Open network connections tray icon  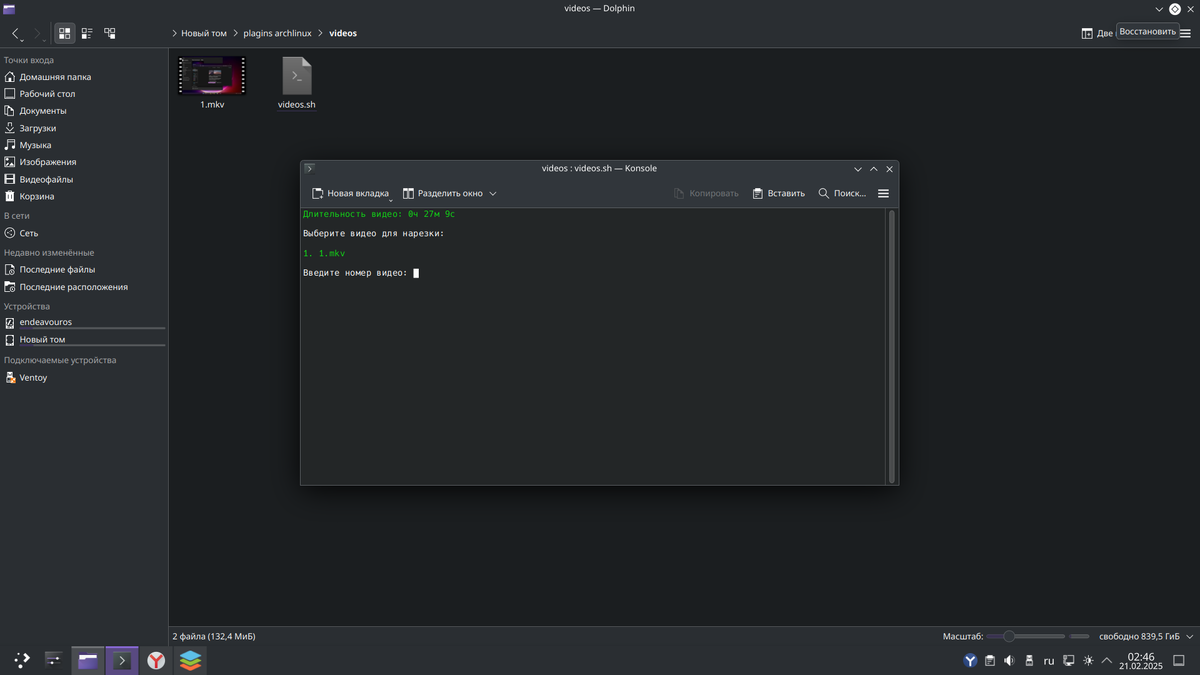point(1069,661)
